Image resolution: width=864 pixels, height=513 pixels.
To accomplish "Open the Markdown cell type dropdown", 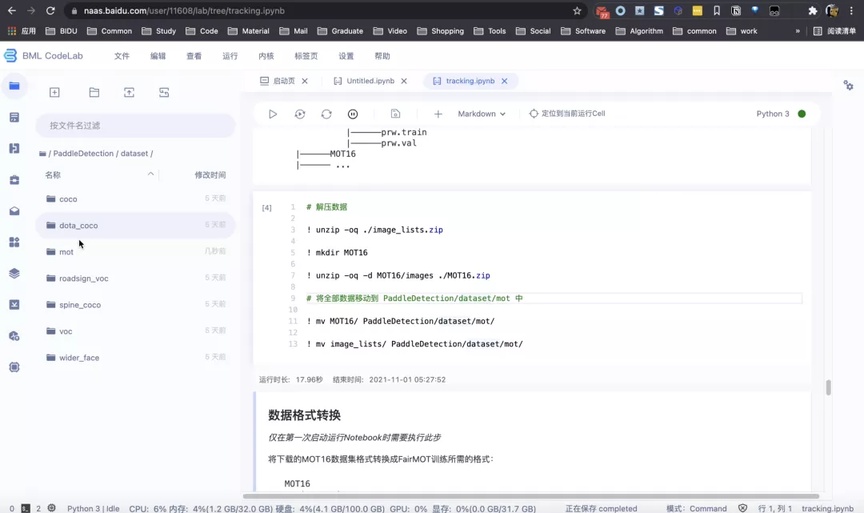I will [482, 114].
